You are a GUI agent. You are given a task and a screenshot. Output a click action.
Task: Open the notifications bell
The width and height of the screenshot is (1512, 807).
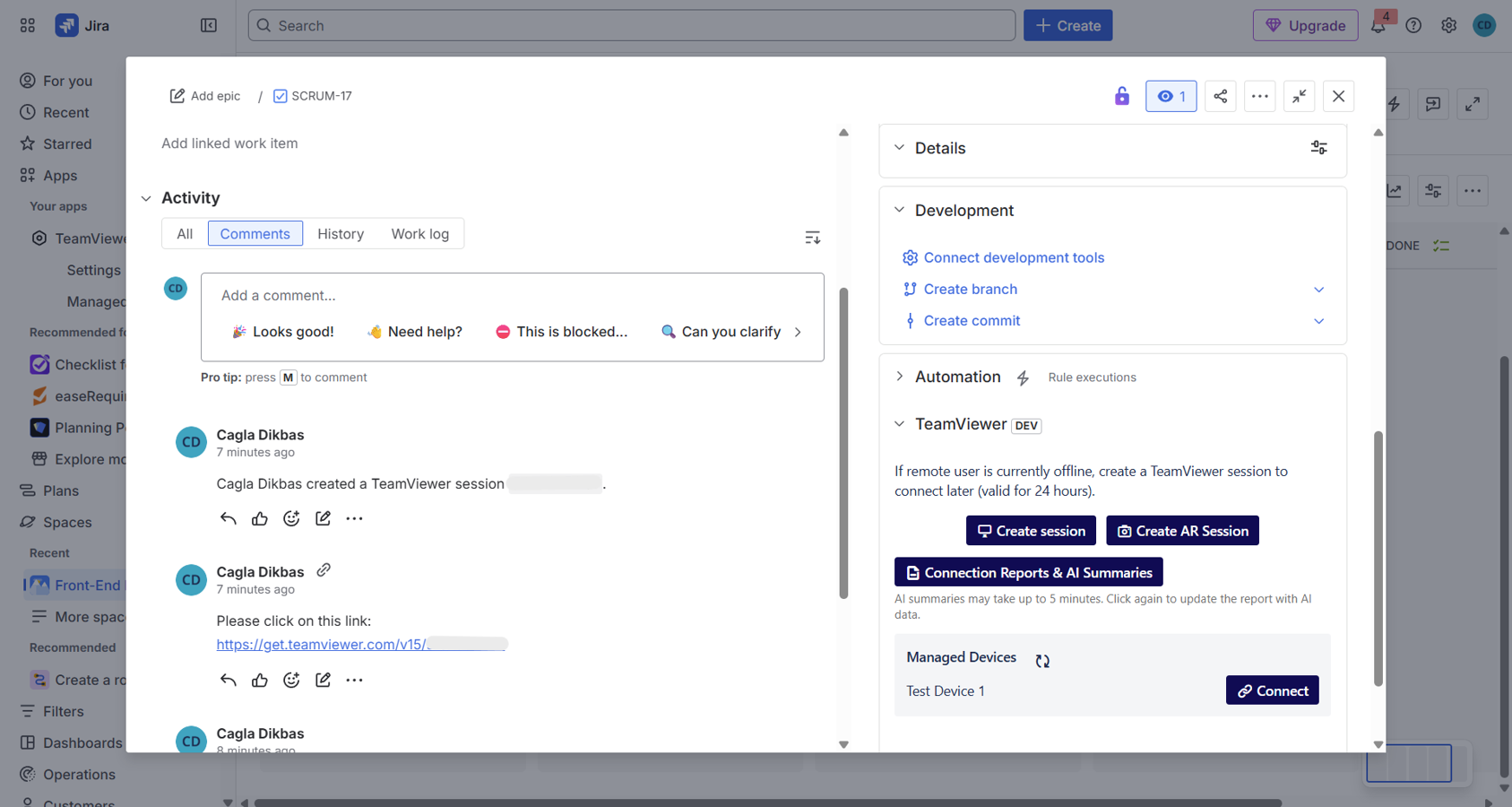[1378, 25]
